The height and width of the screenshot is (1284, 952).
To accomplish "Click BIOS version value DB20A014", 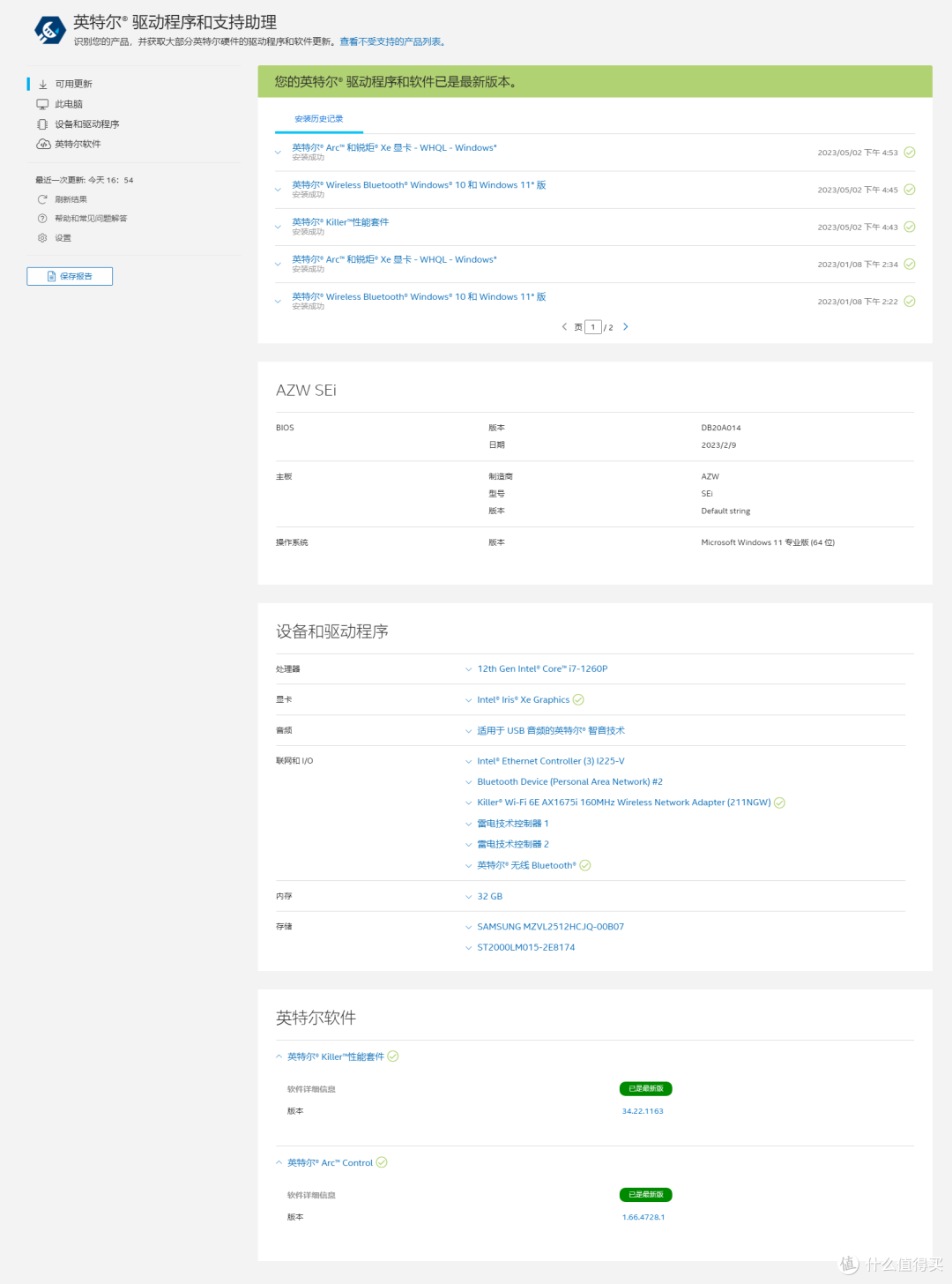I will point(721,428).
